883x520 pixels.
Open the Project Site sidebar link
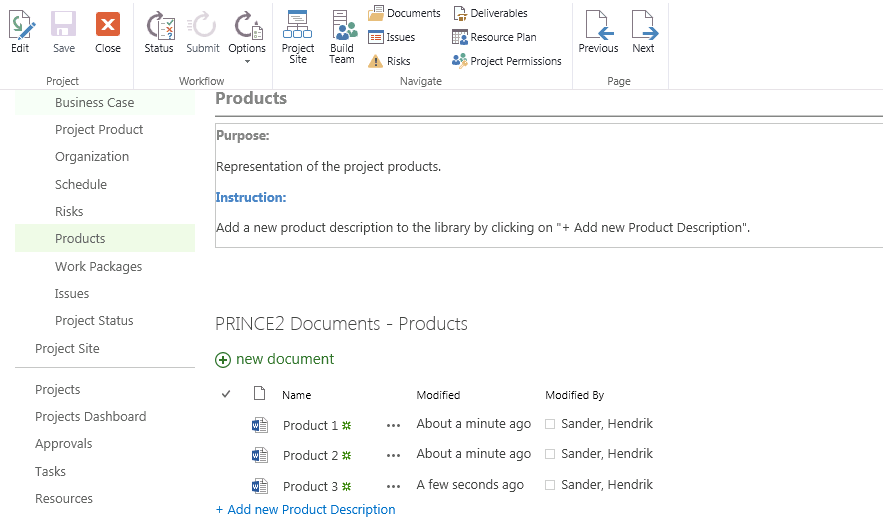67,349
